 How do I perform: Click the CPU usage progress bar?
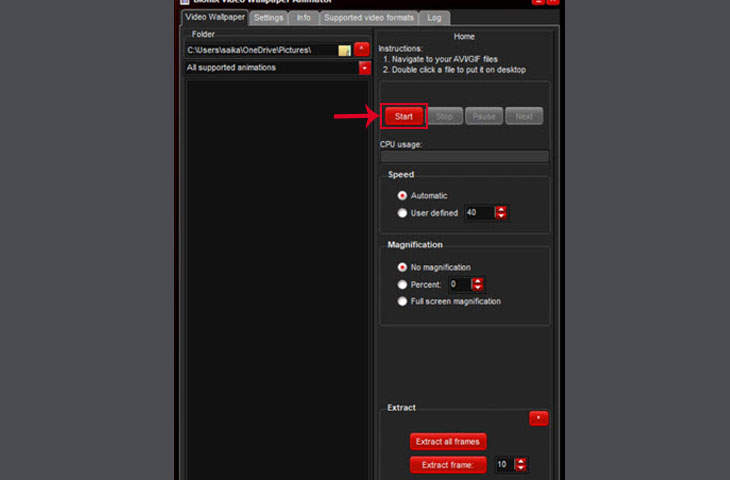[x=465, y=157]
